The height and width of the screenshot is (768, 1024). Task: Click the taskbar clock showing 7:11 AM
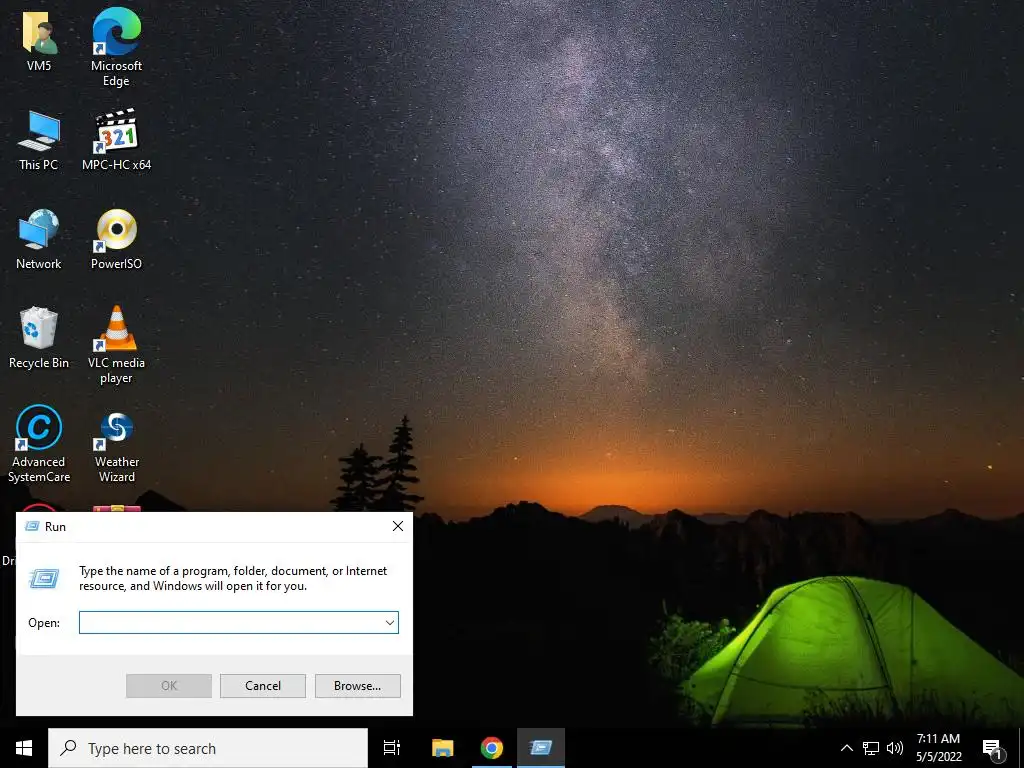pyautogui.click(x=938, y=748)
